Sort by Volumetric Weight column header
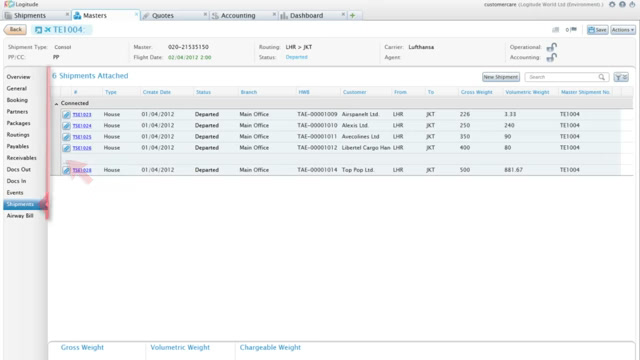This screenshot has height=360, width=640. pyautogui.click(x=527, y=92)
